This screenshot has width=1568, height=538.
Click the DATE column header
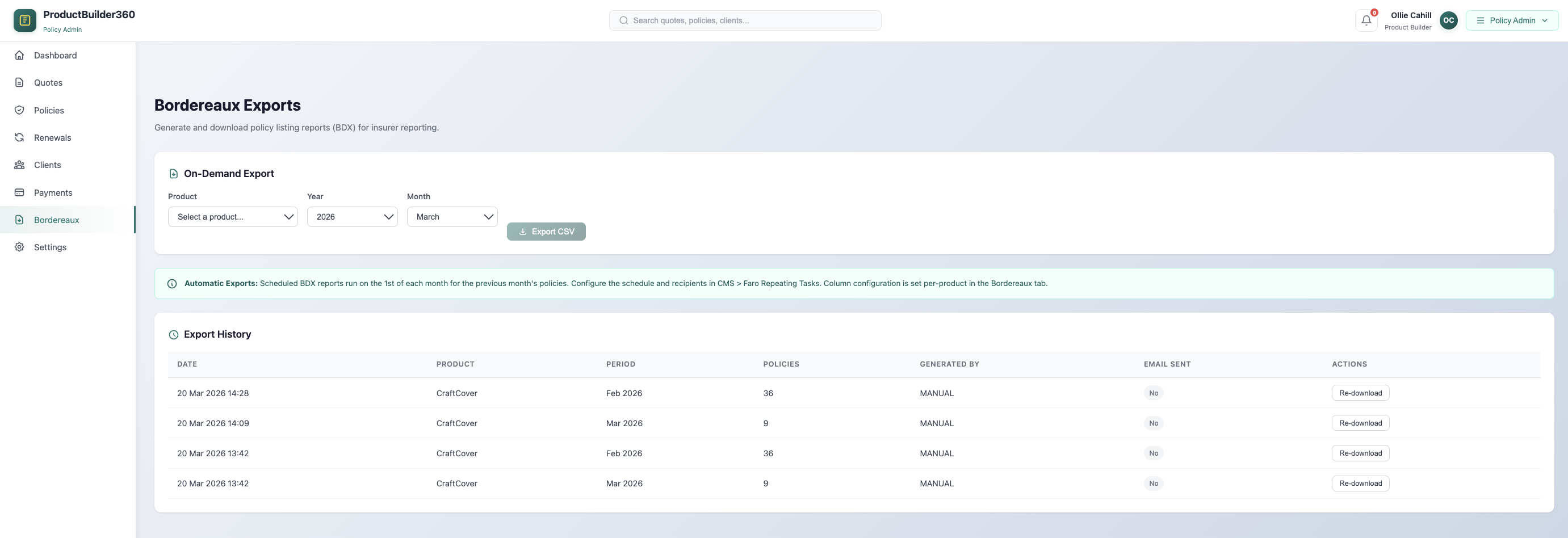click(x=187, y=364)
